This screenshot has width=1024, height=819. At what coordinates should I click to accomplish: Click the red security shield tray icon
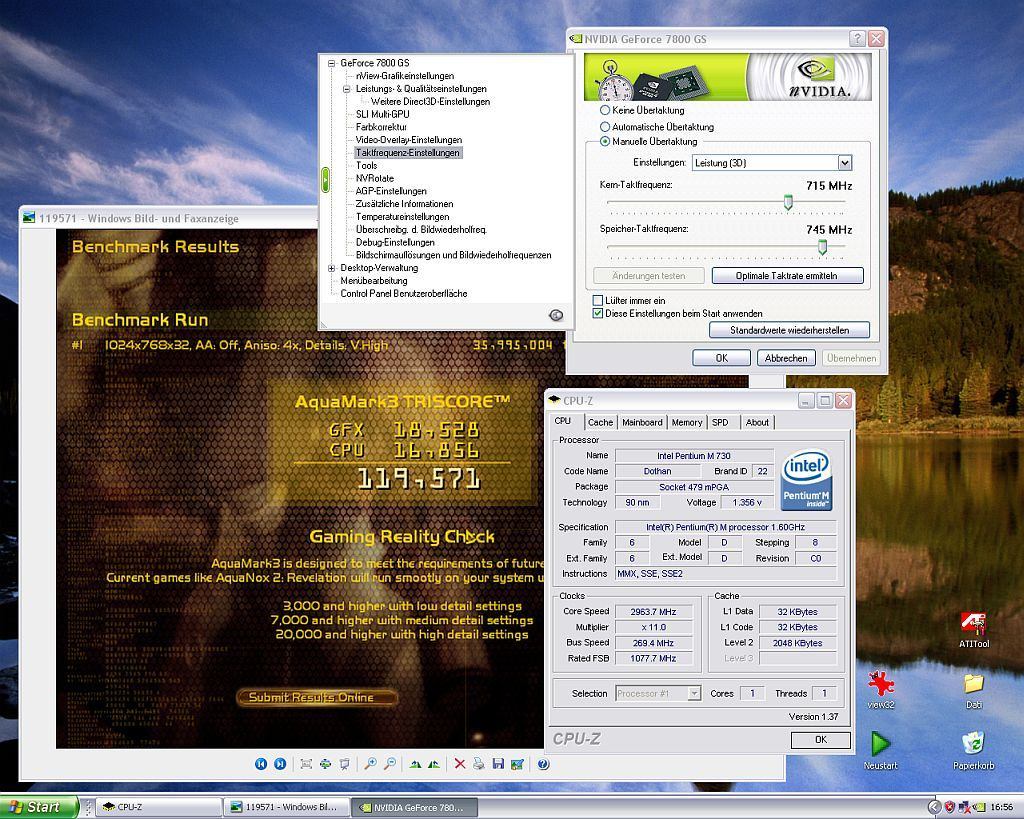(950, 807)
